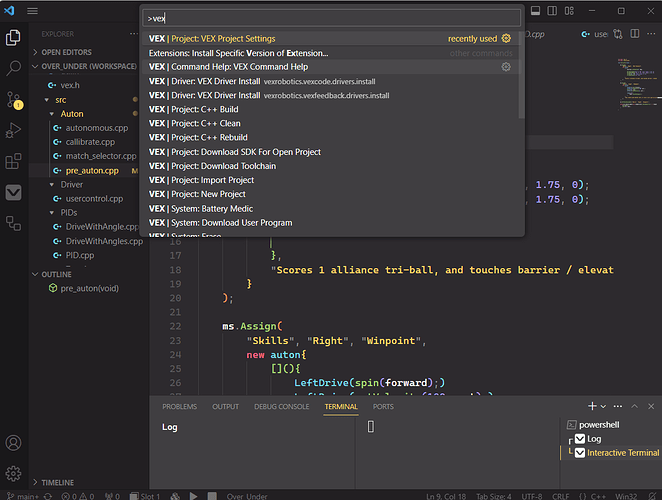Switch to the OUTPUT tab

[225, 407]
